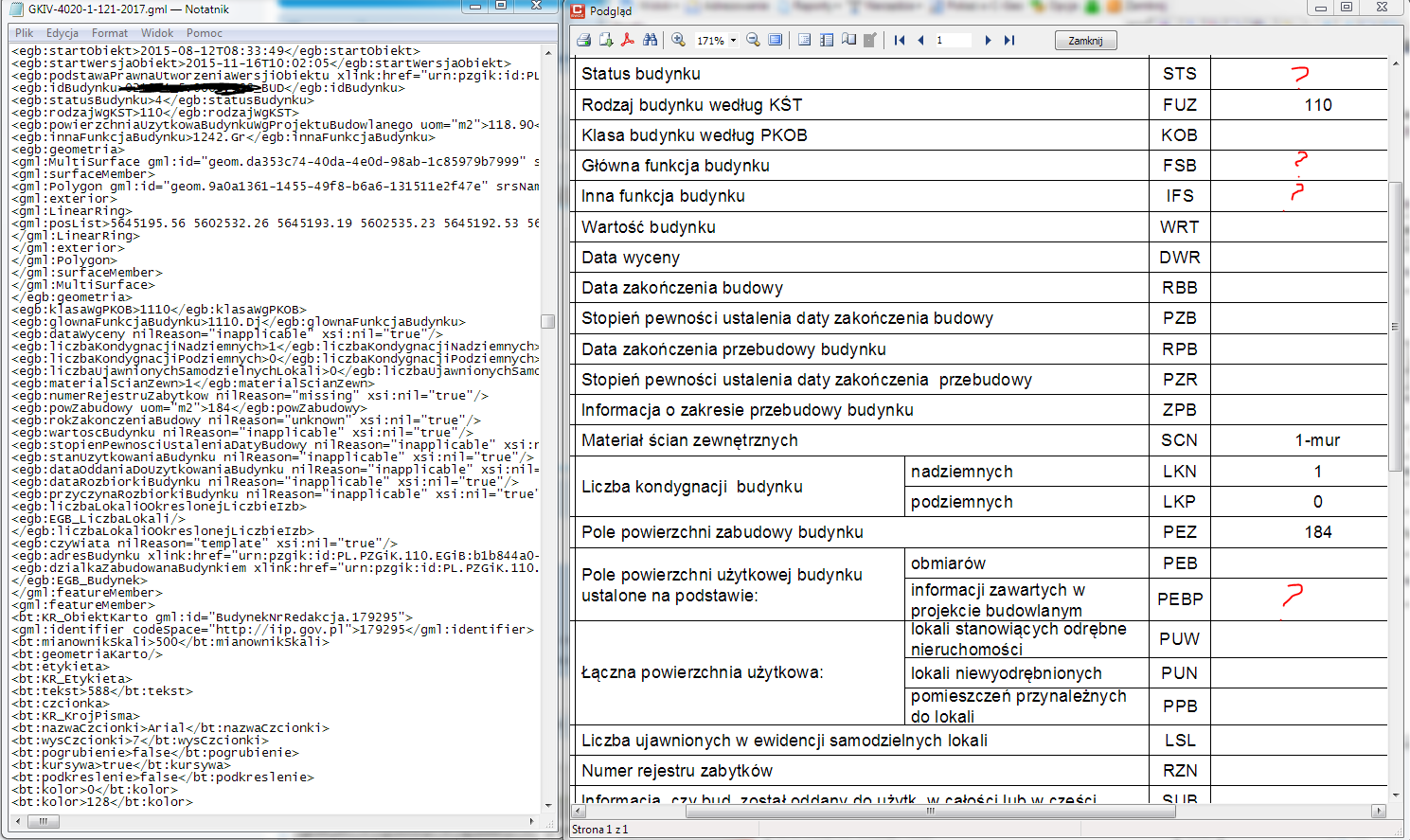
Task: Go to the first page
Action: point(900,40)
